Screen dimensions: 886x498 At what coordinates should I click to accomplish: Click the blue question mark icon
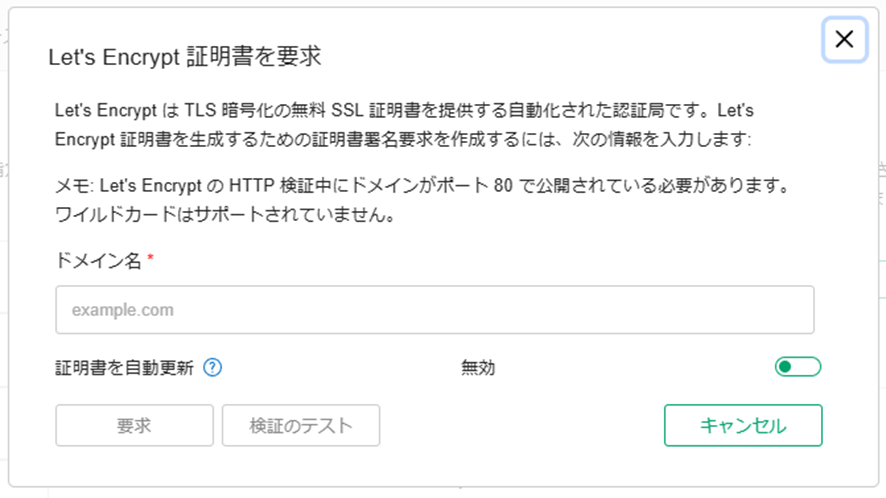tap(212, 367)
